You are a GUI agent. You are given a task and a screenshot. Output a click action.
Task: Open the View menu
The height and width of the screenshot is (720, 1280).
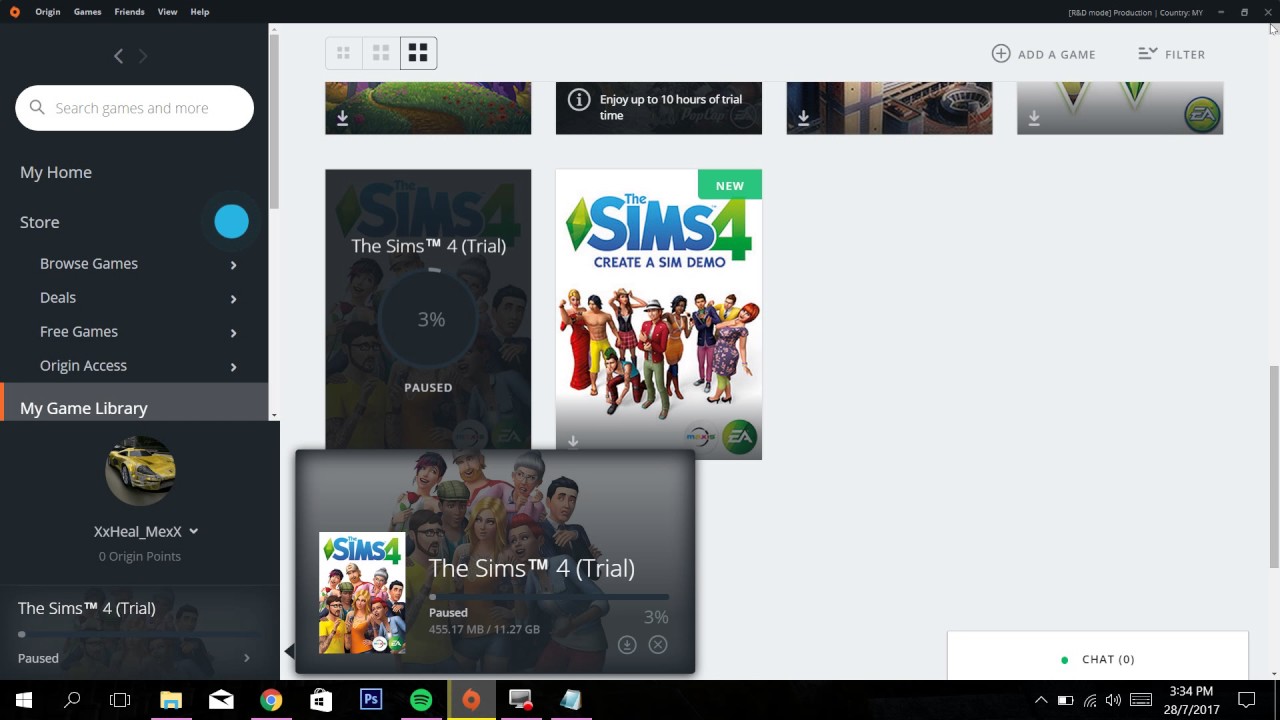point(167,12)
